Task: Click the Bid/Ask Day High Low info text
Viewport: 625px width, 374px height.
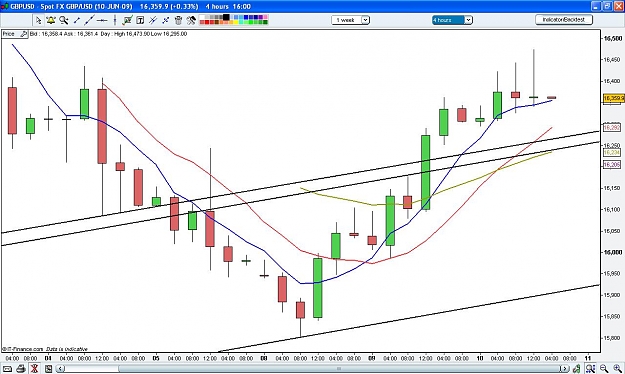Action: [108, 34]
